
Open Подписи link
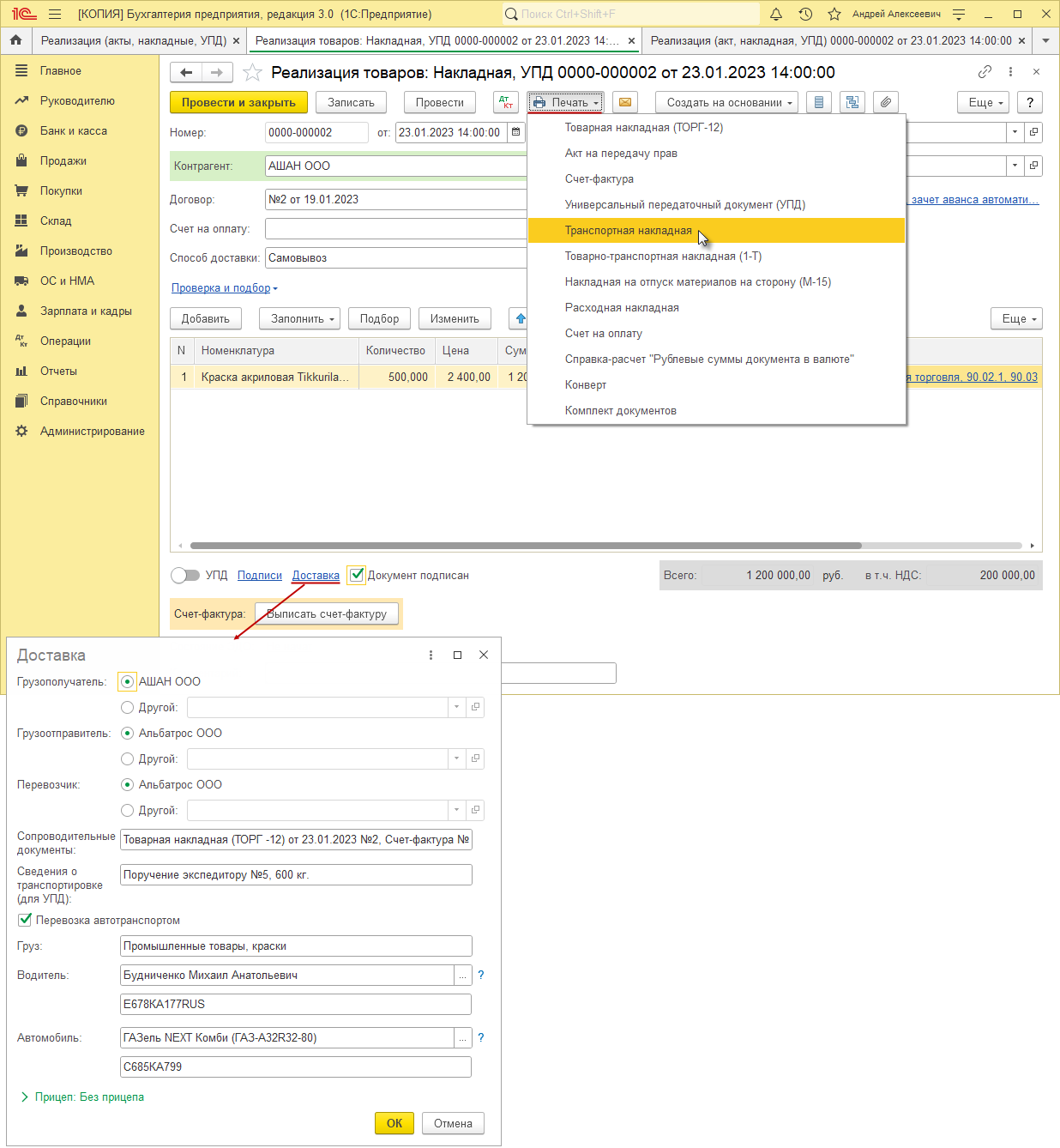(260, 575)
